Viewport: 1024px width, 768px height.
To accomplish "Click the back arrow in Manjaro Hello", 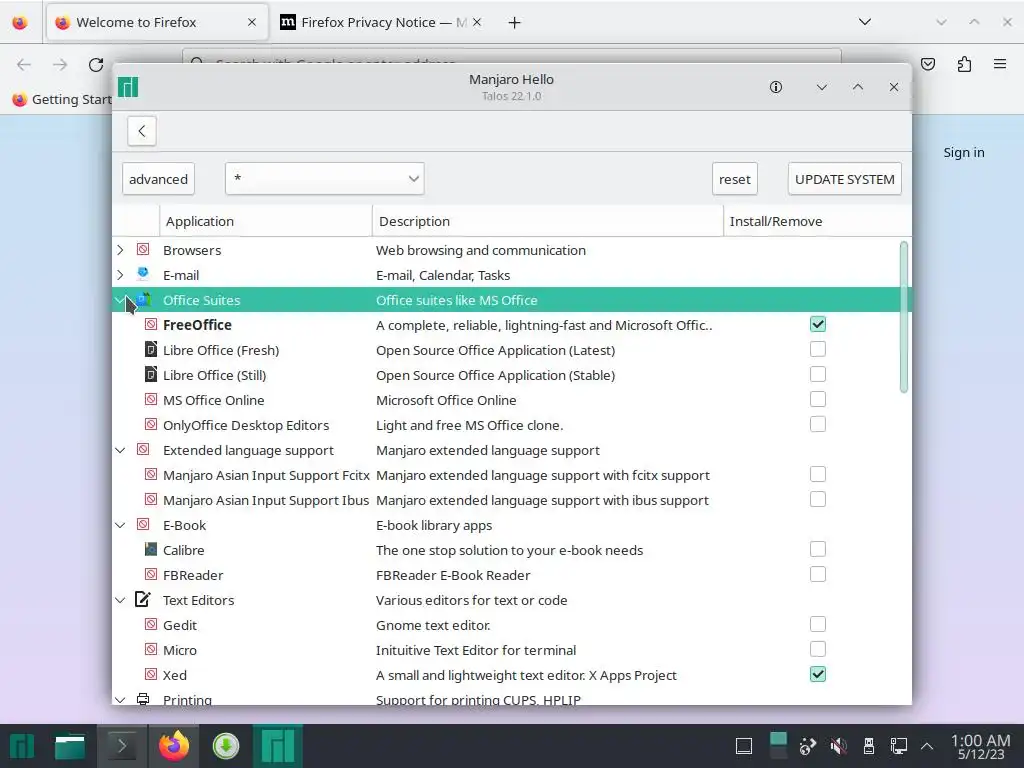I will coord(142,131).
